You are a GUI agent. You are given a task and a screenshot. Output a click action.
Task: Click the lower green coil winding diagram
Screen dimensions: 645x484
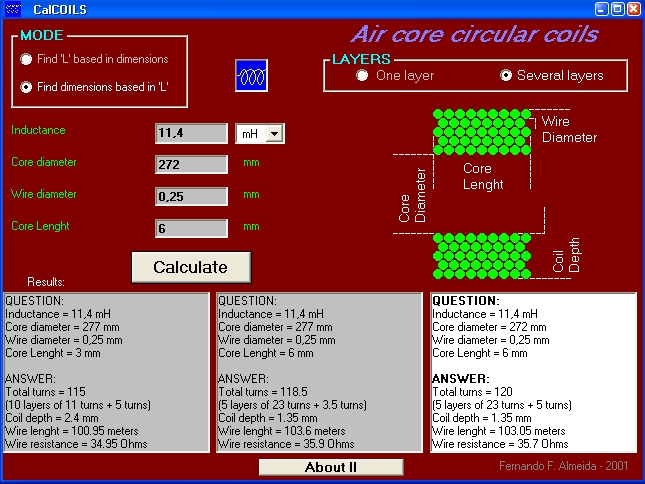pos(482,256)
